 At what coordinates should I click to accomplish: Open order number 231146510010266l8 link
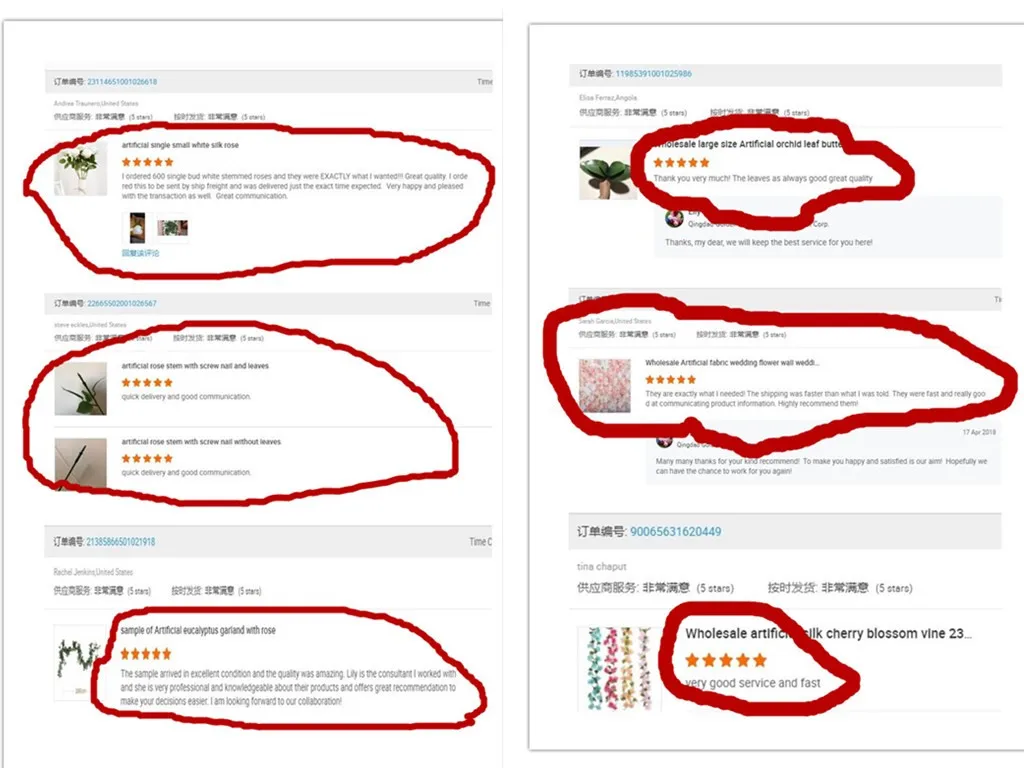121,82
